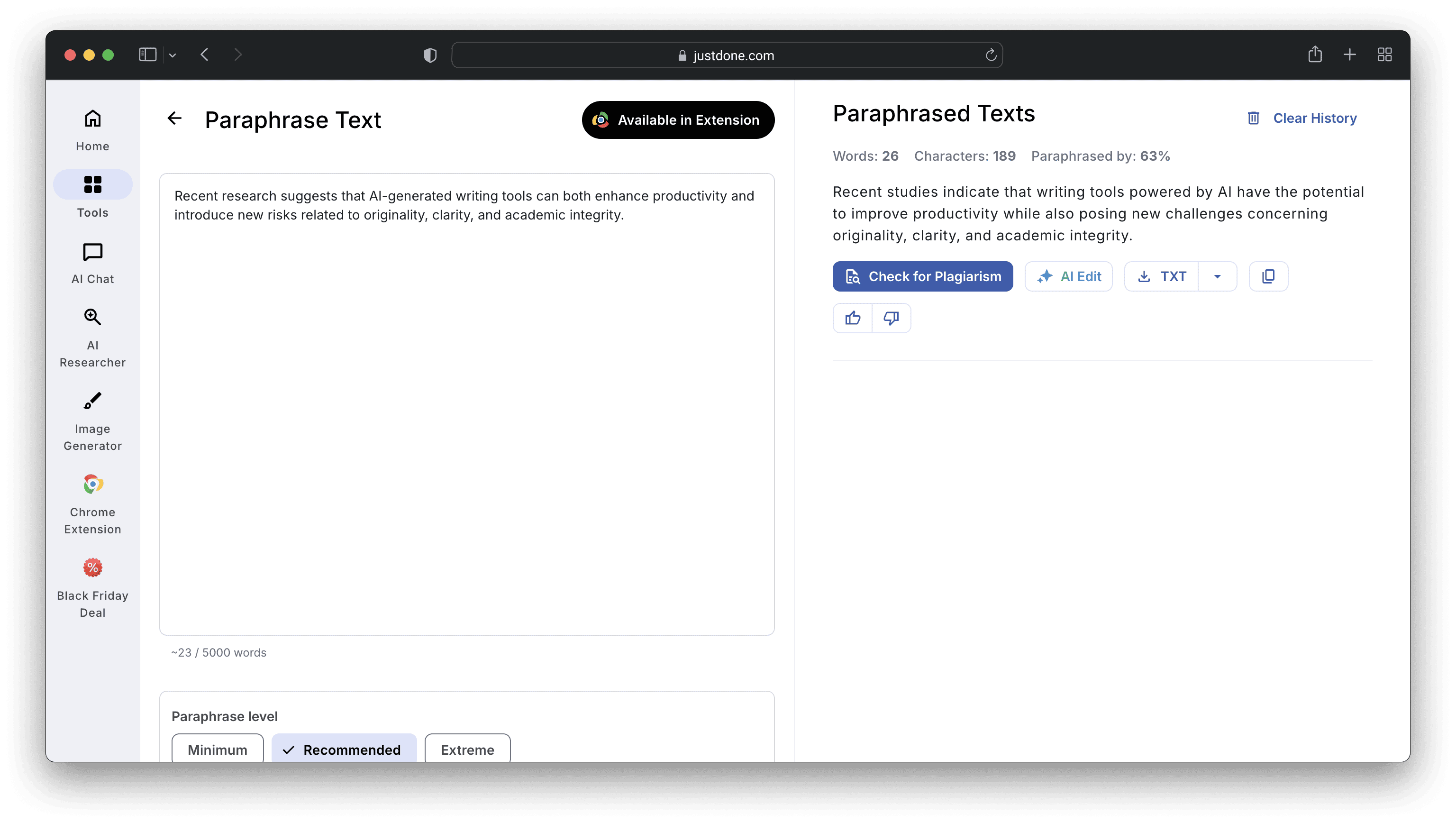Click the Check for Plagiarism button
Image resolution: width=1456 pixels, height=823 pixels.
tap(922, 276)
